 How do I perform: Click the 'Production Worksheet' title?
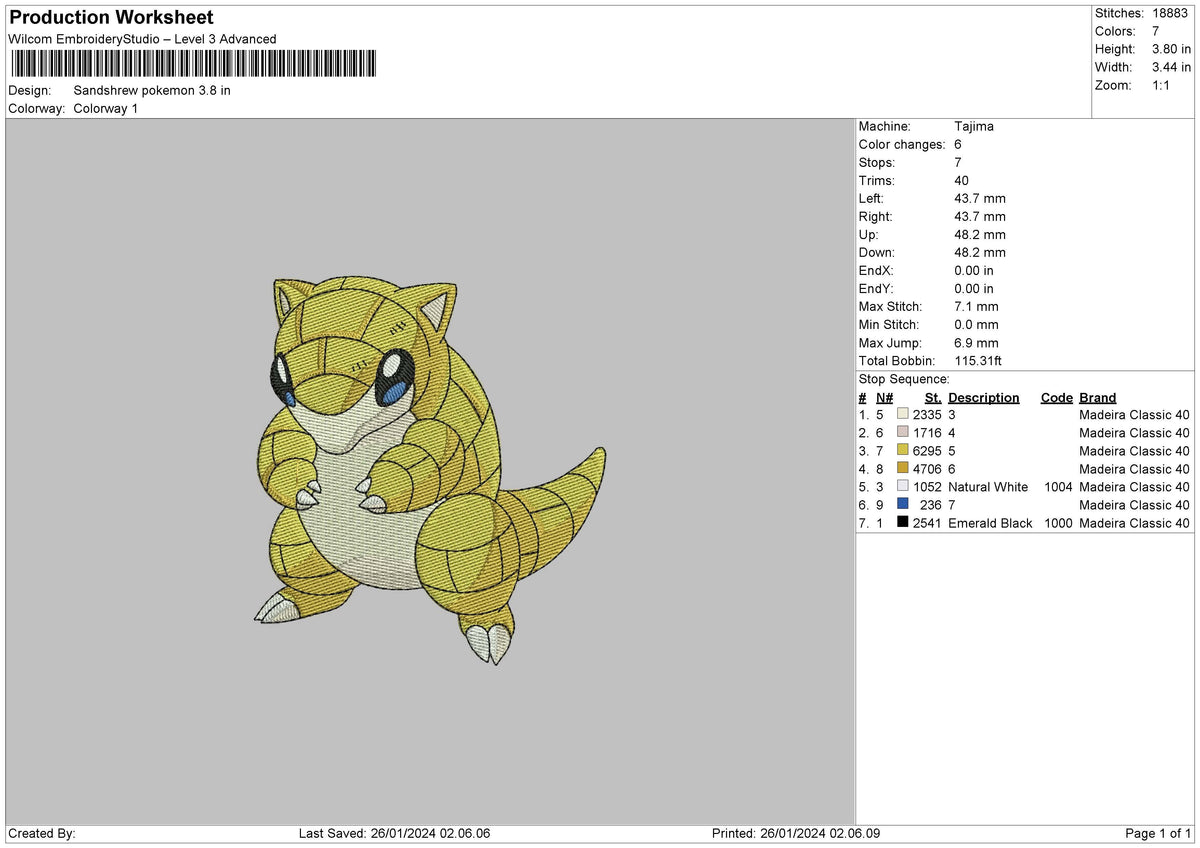(x=111, y=18)
